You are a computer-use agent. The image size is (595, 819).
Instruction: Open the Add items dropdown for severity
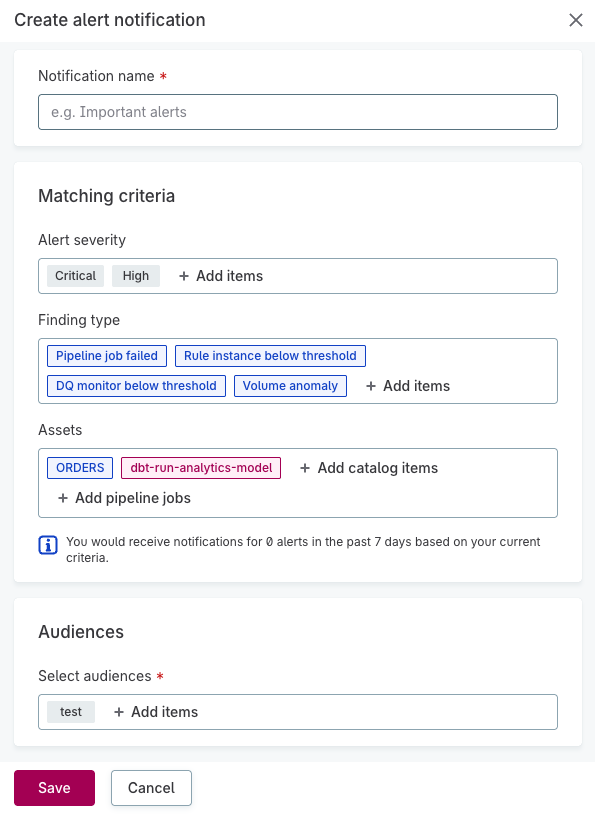click(x=220, y=275)
